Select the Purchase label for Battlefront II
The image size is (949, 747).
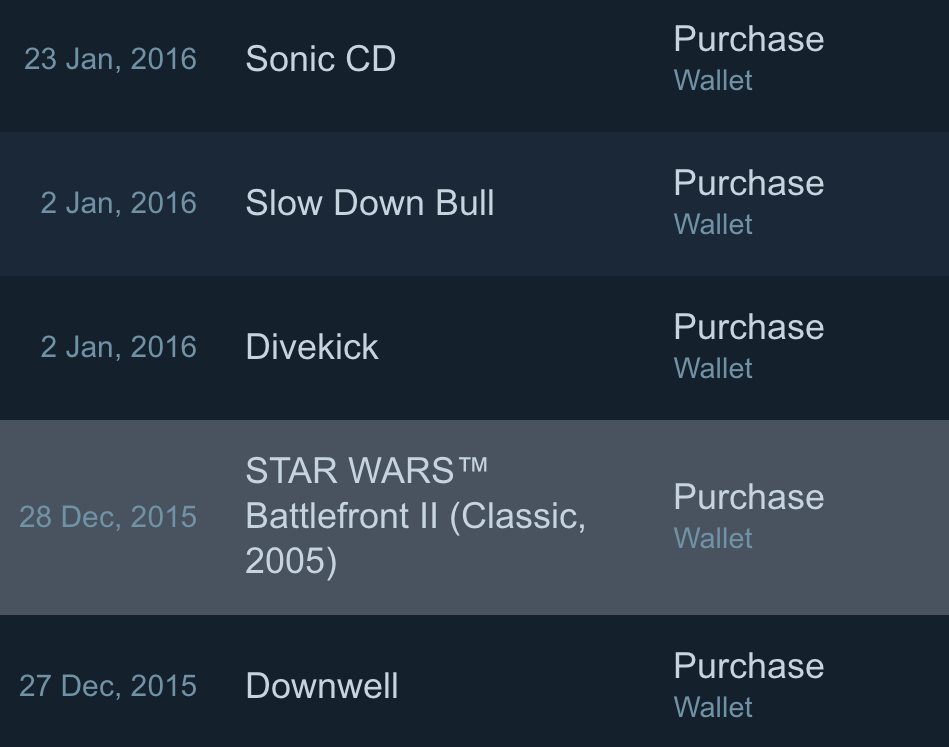click(748, 497)
